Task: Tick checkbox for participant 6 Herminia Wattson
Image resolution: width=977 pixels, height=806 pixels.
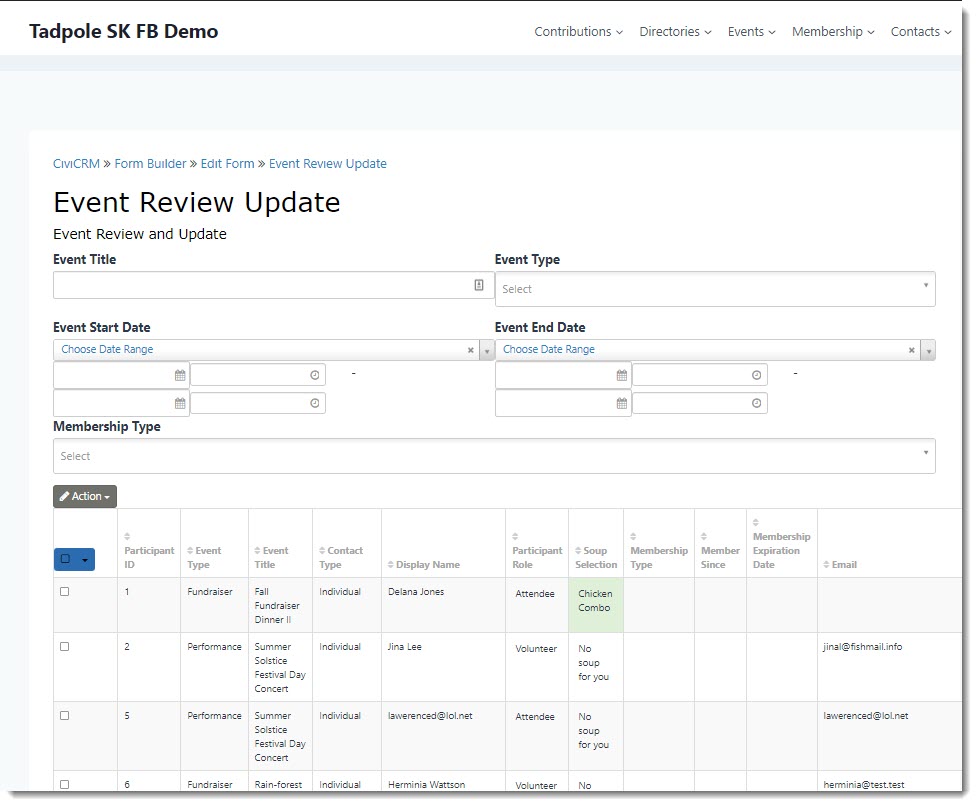Action: pyautogui.click(x=65, y=784)
